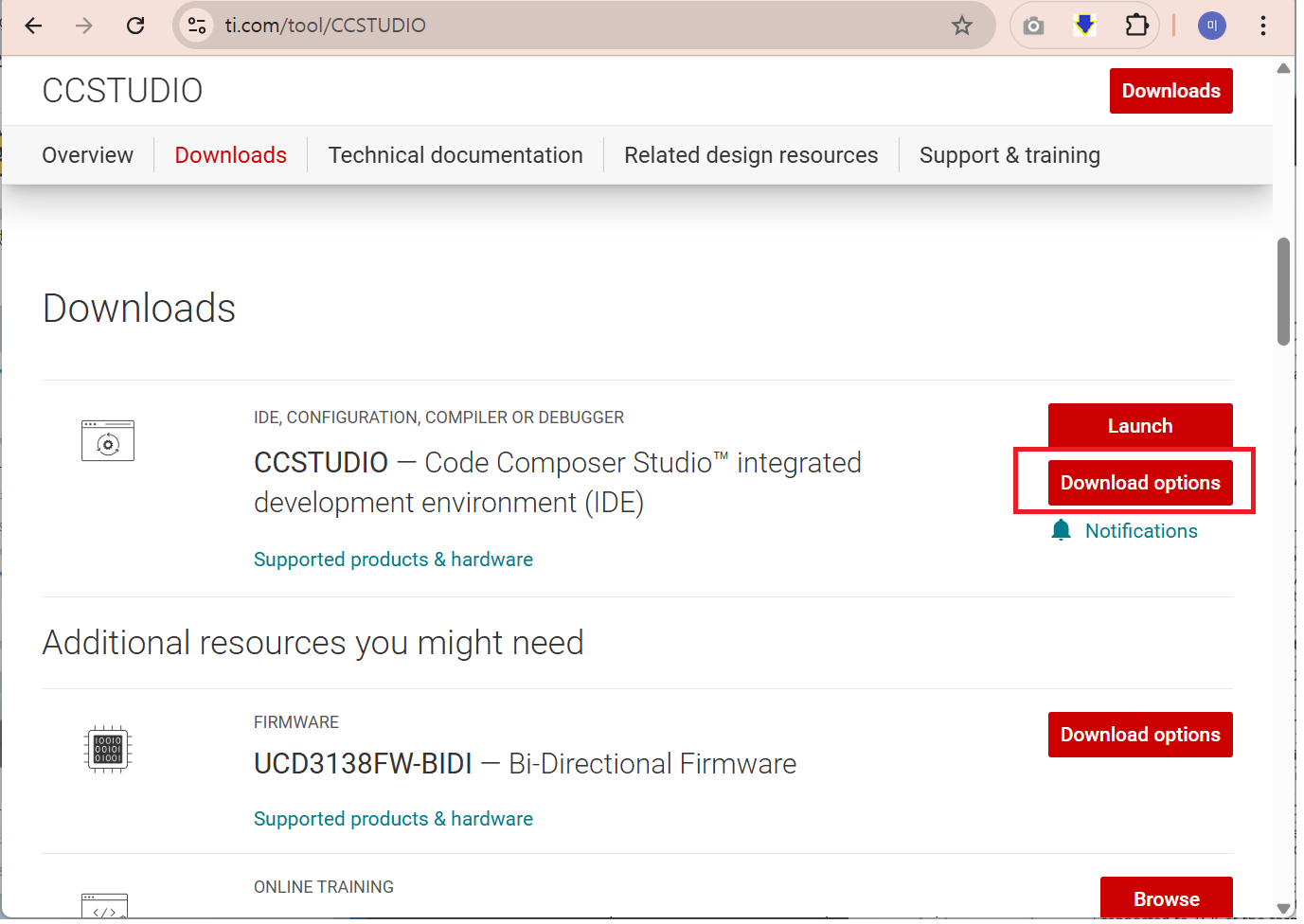1304x924 pixels.
Task: Click the IDE, CONFIGURATION, COMPILER OR DEBUGGER label
Action: 438,418
